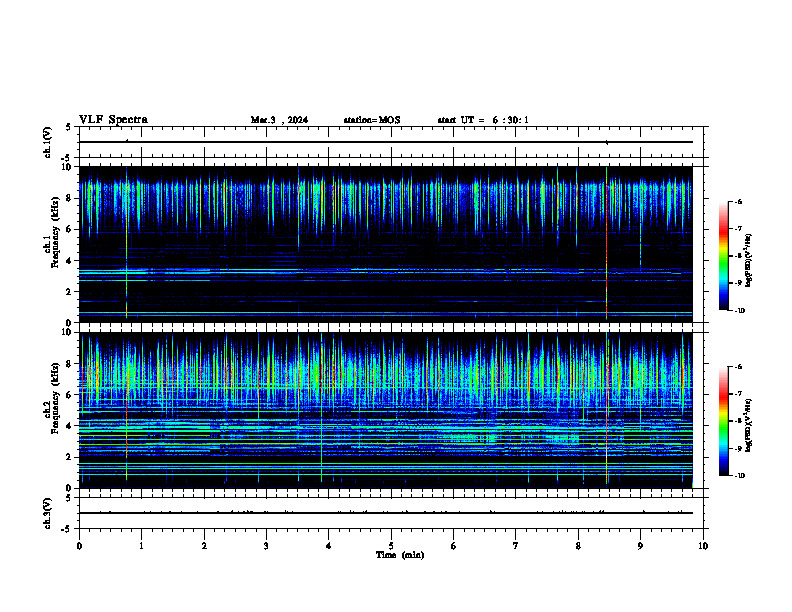Click the "Time (min)" x-axis label
Viewport: 792px width, 612px height.
click(400, 555)
